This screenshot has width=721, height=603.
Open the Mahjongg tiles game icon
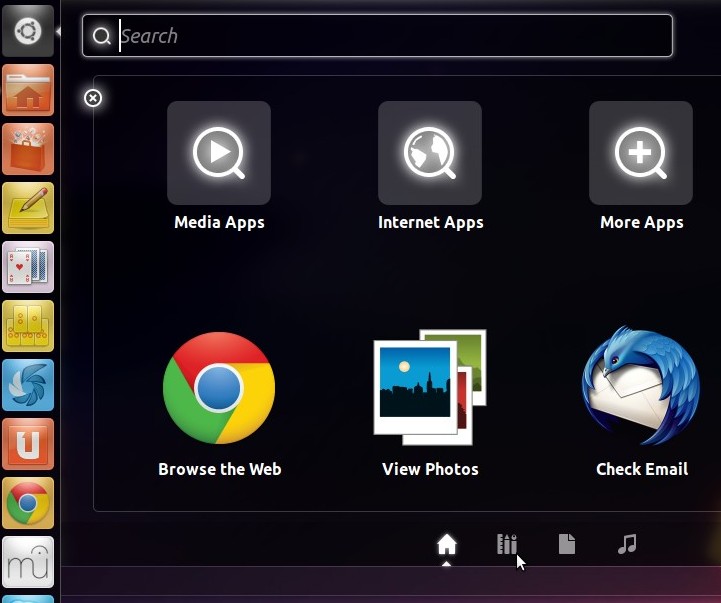point(28,326)
